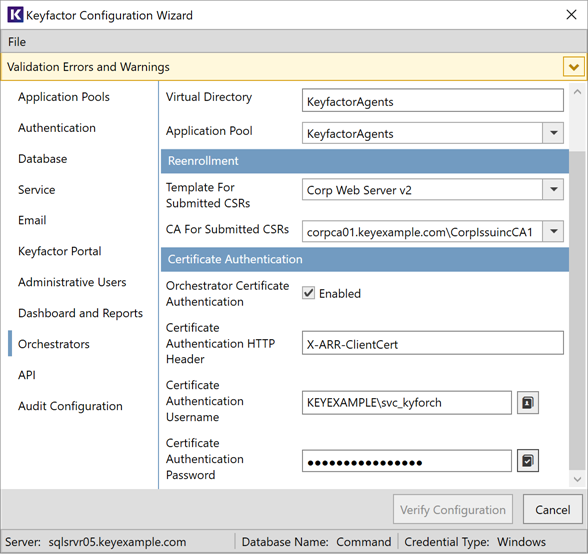The image size is (588, 554).
Task: Select Dashboard and Reports section
Action: tap(80, 313)
